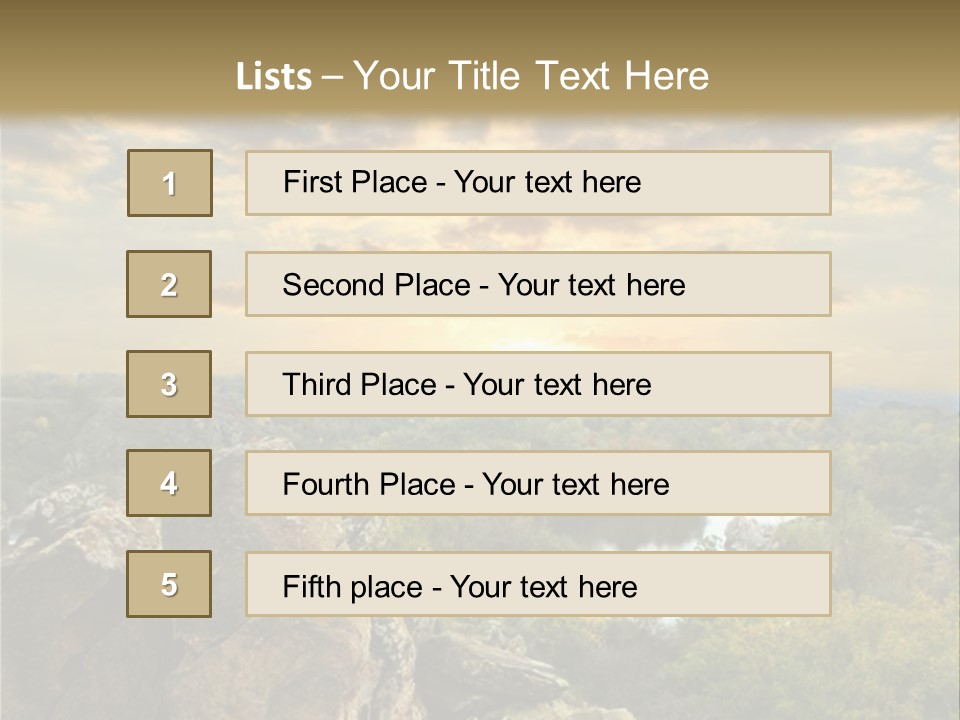Image resolution: width=960 pixels, height=720 pixels.
Task: Click 'Your text here' in First Place row
Action: 547,182
